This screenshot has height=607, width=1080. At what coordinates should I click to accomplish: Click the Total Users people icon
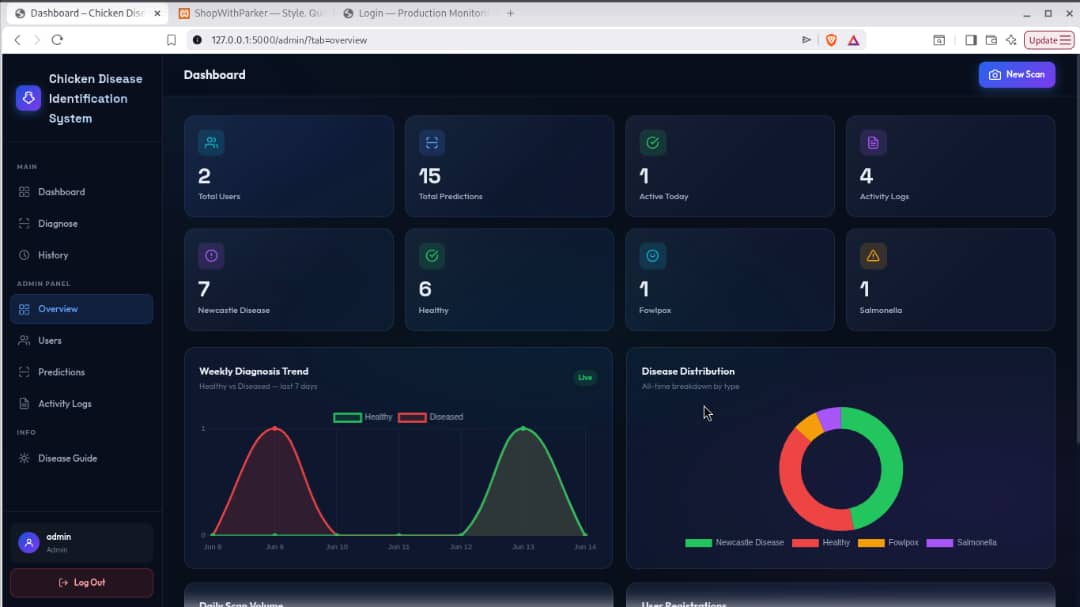pyautogui.click(x=211, y=143)
